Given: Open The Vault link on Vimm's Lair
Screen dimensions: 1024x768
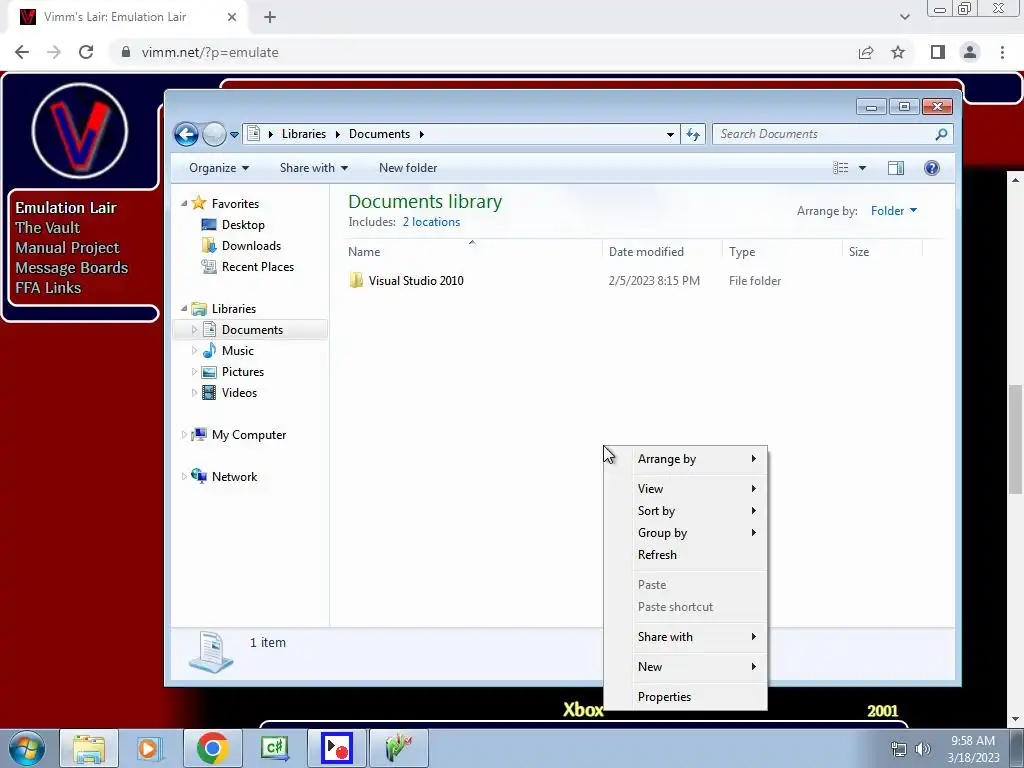Looking at the screenshot, I should click(48, 228).
